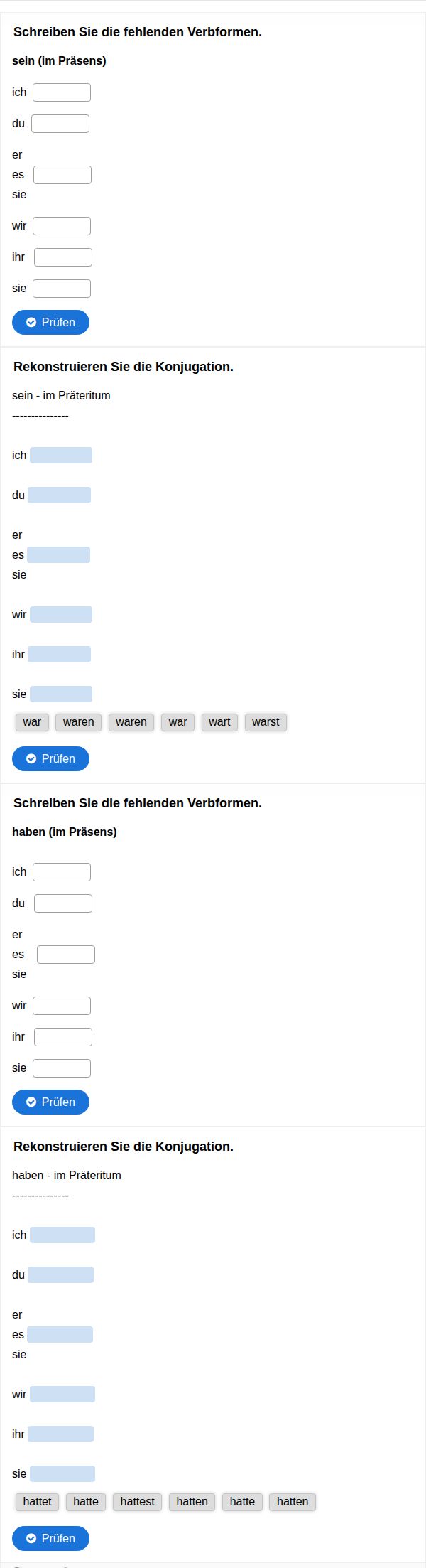The image size is (426, 1568).
Task: Focus the 'er es sie' input field for haben im Präsens
Action: [66, 955]
